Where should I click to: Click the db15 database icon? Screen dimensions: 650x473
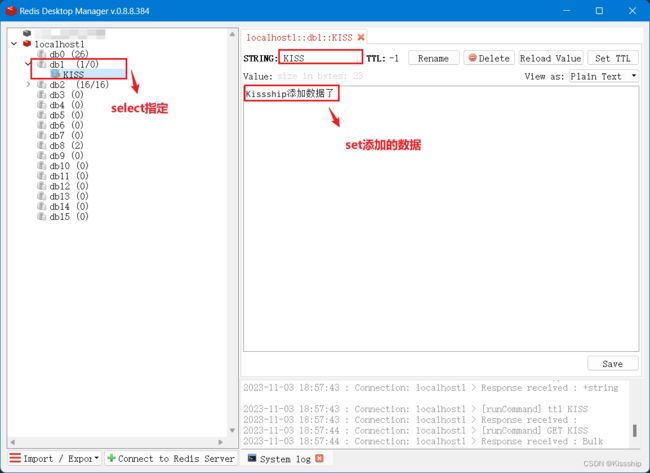coord(41,216)
